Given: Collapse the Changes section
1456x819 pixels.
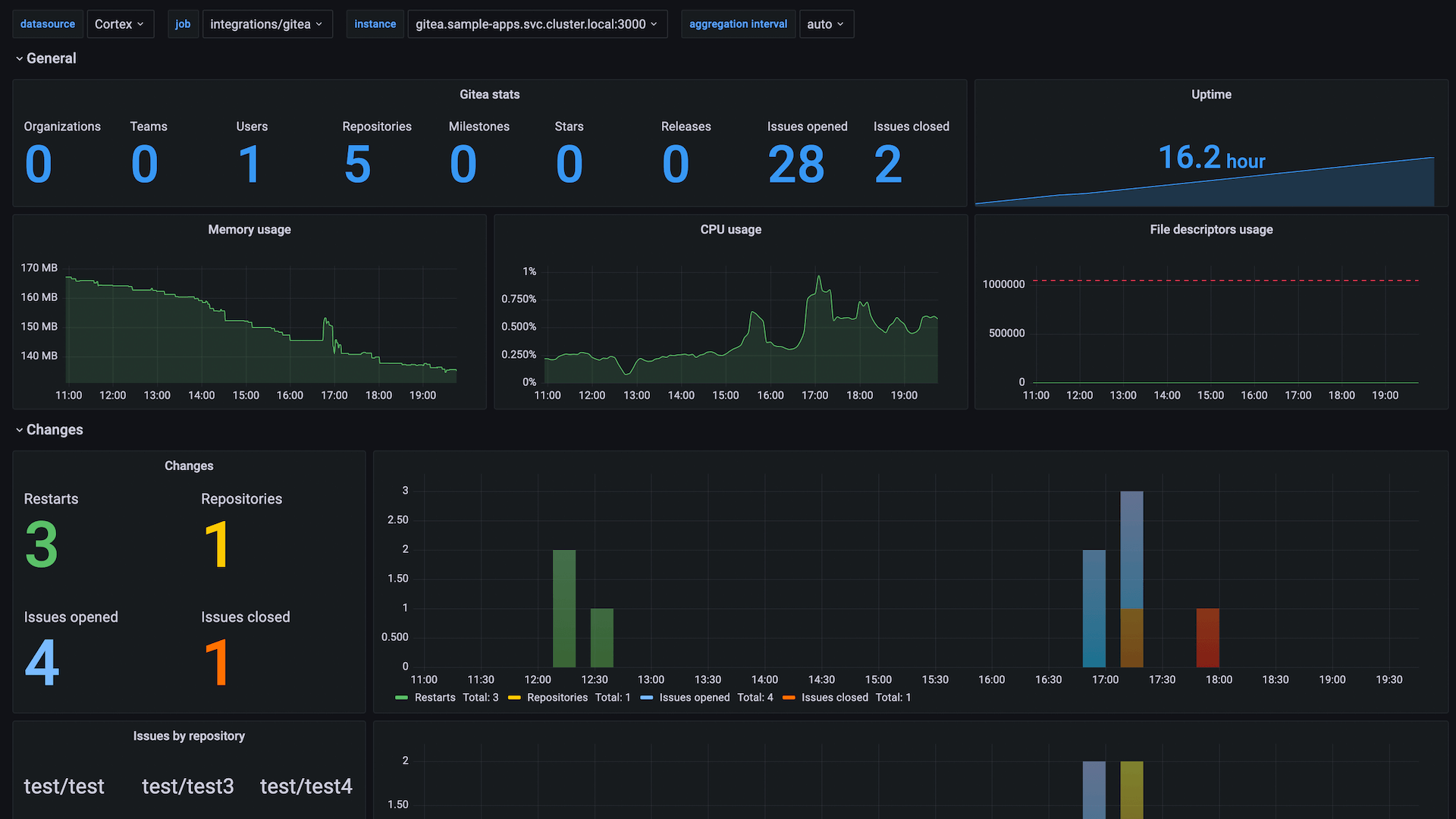Looking at the screenshot, I should 50,429.
